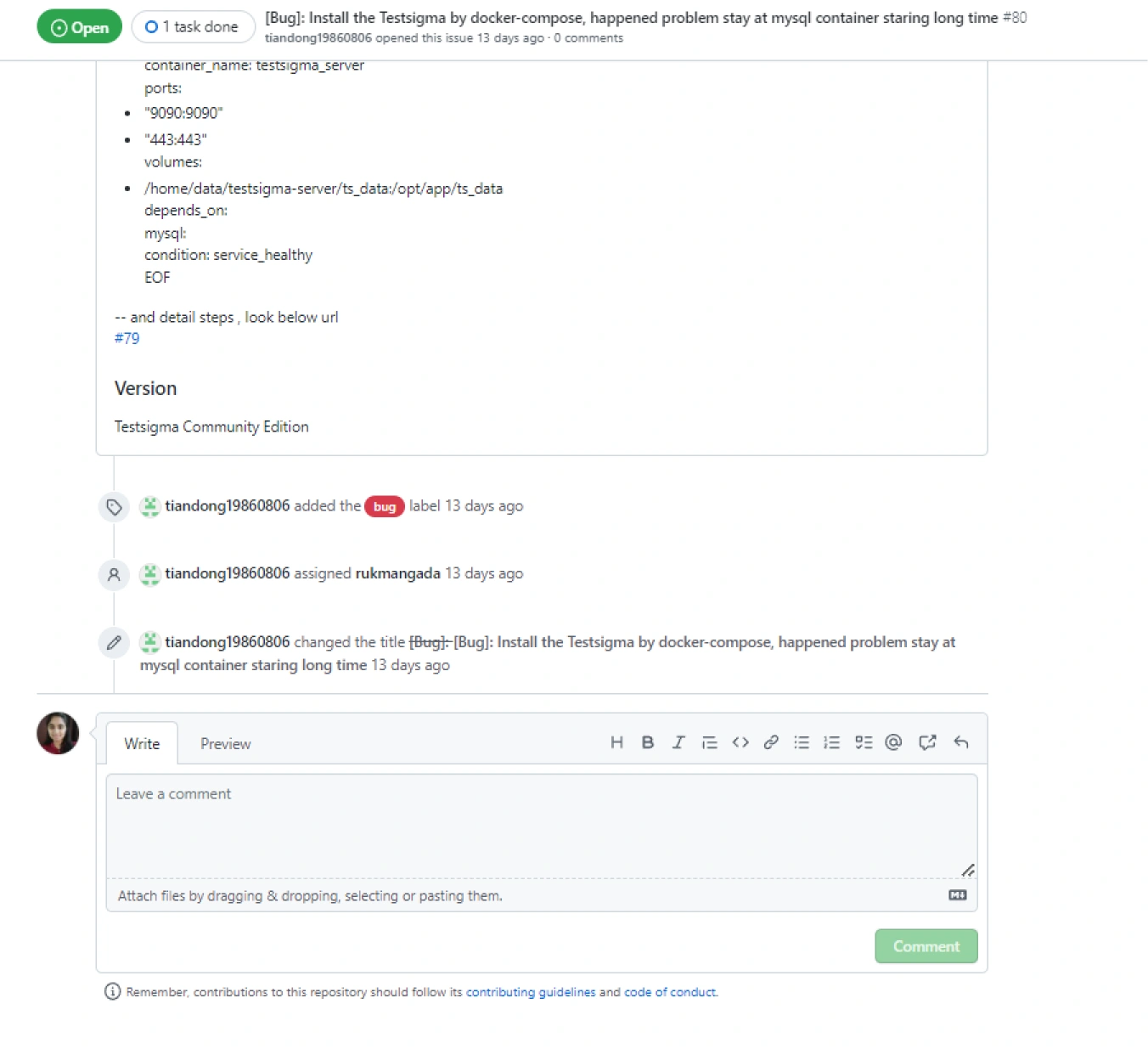The height and width of the screenshot is (1049, 1148).
Task: Open saved replies with the arrow icon
Action: click(961, 743)
